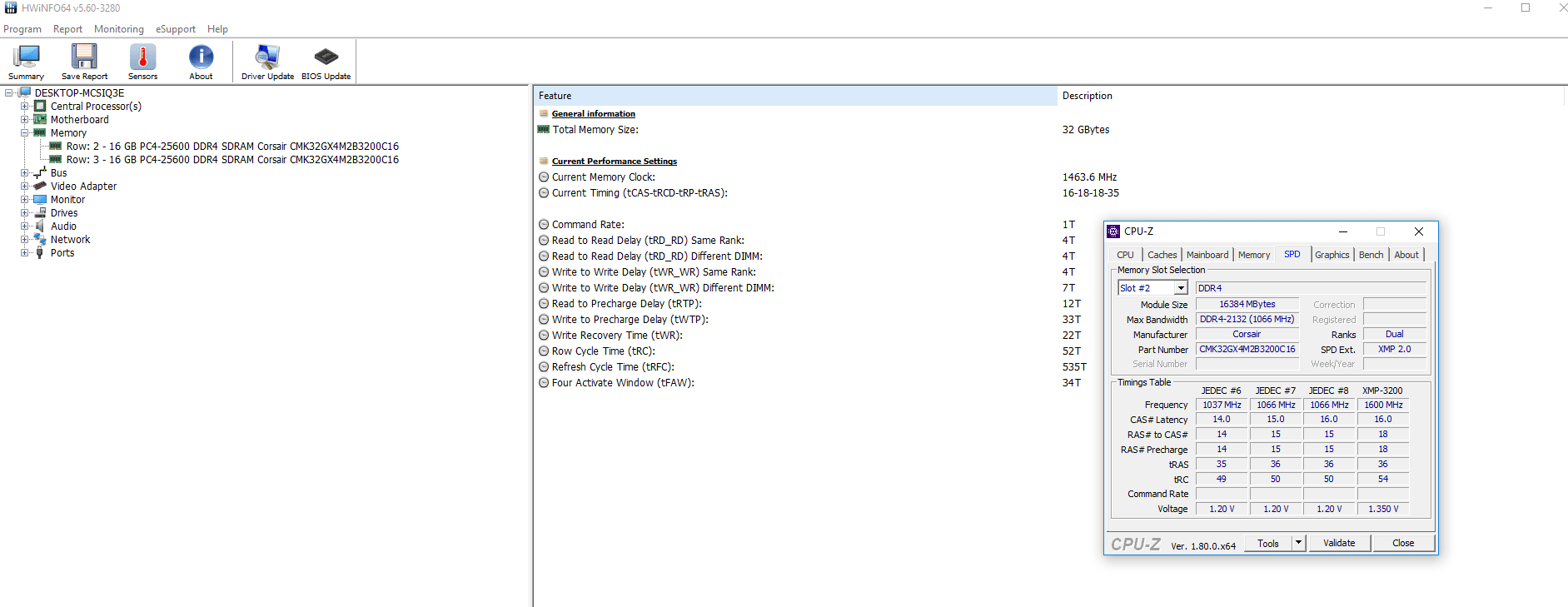This screenshot has height=607, width=1568.
Task: Collapse the DESKTOP-MCSIQ3E root node
Action: pos(9,93)
